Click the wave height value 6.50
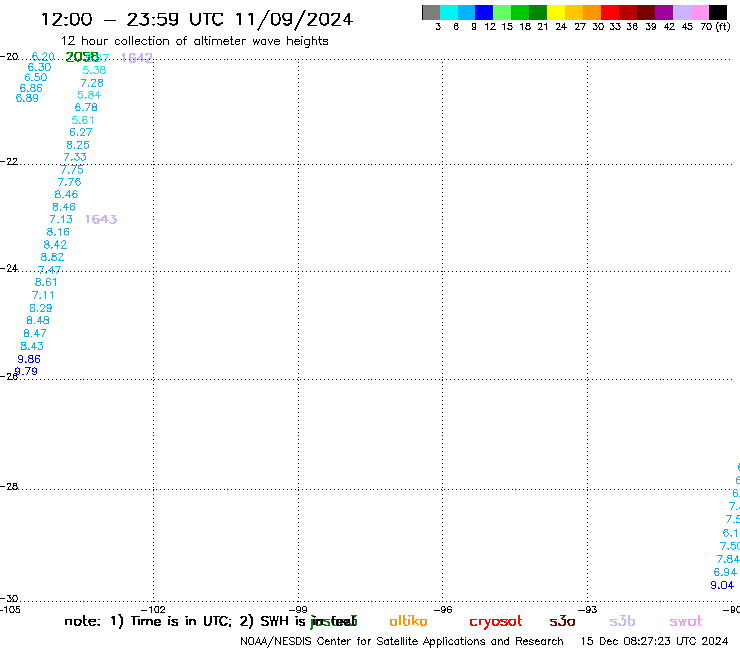Viewport: 740px width, 650px height. (x=36, y=77)
